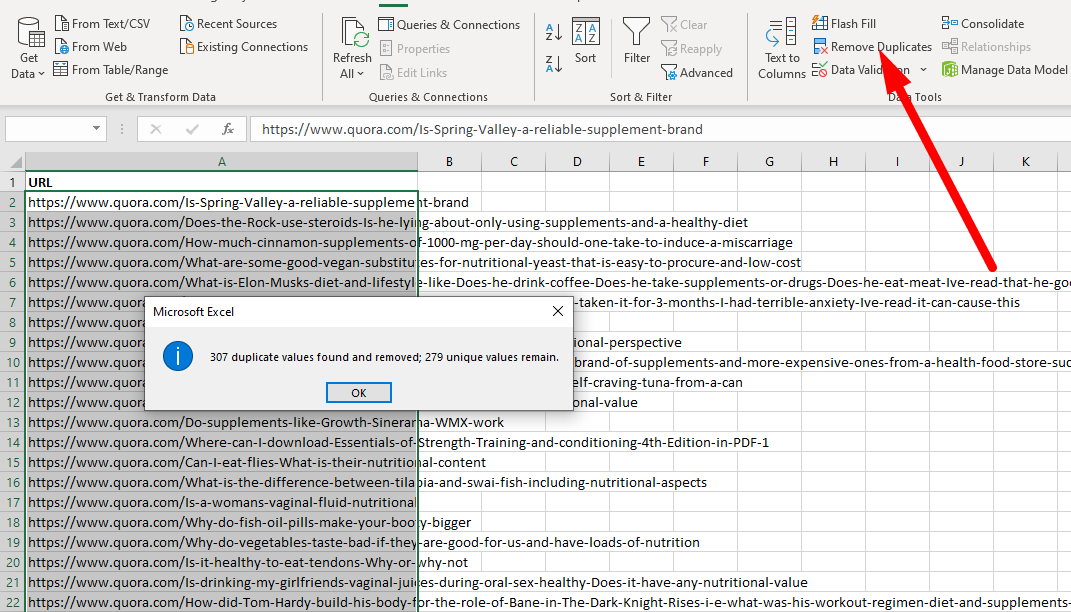Select the Does-the-Rock-use-steroids URL cell
The width and height of the screenshot is (1071, 612).
coord(221,223)
